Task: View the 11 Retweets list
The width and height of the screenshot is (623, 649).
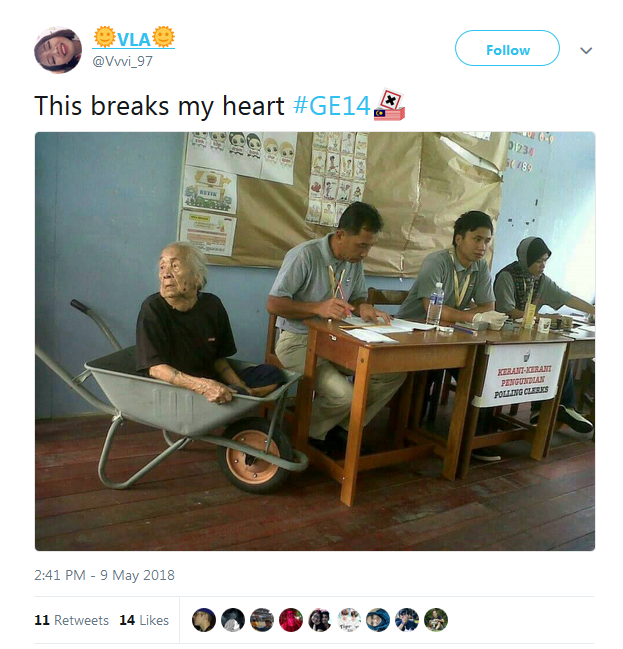Action: tap(72, 620)
